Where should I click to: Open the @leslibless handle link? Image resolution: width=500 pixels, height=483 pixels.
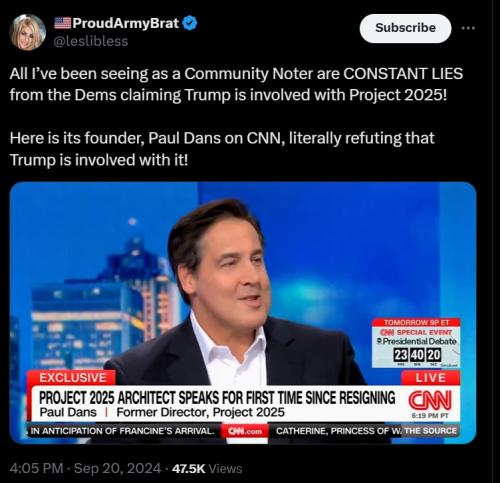click(91, 41)
